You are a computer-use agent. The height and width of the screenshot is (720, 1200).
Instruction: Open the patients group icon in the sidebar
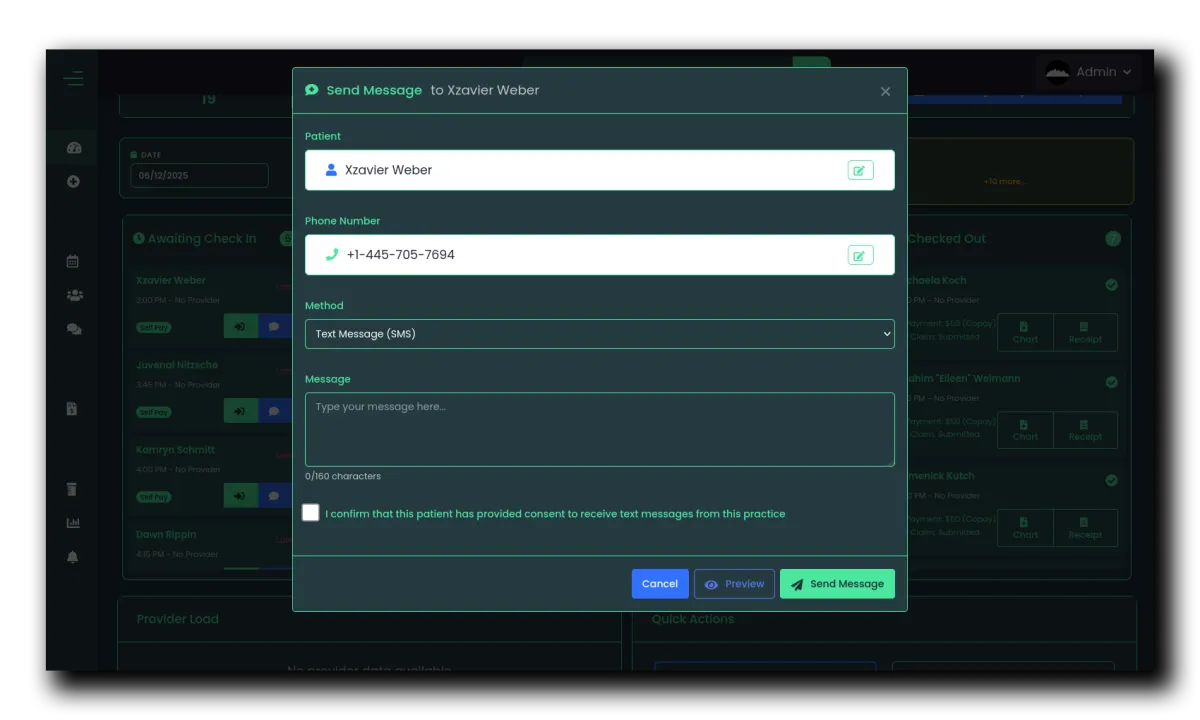coord(74,295)
